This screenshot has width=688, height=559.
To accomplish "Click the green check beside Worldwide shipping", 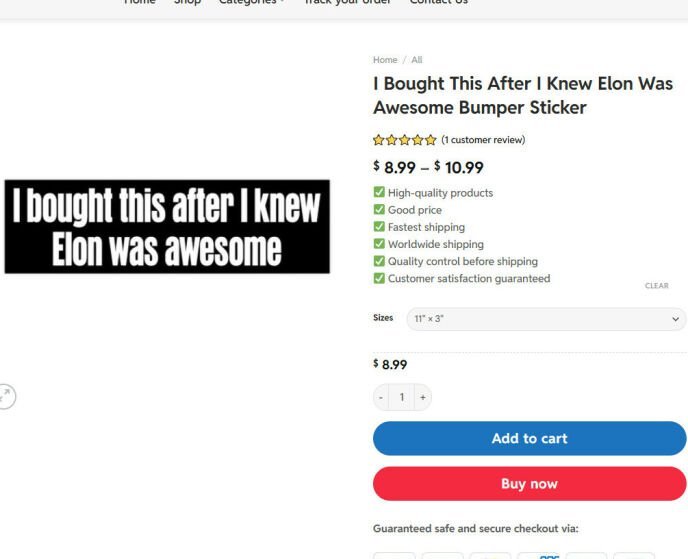I will 379,244.
